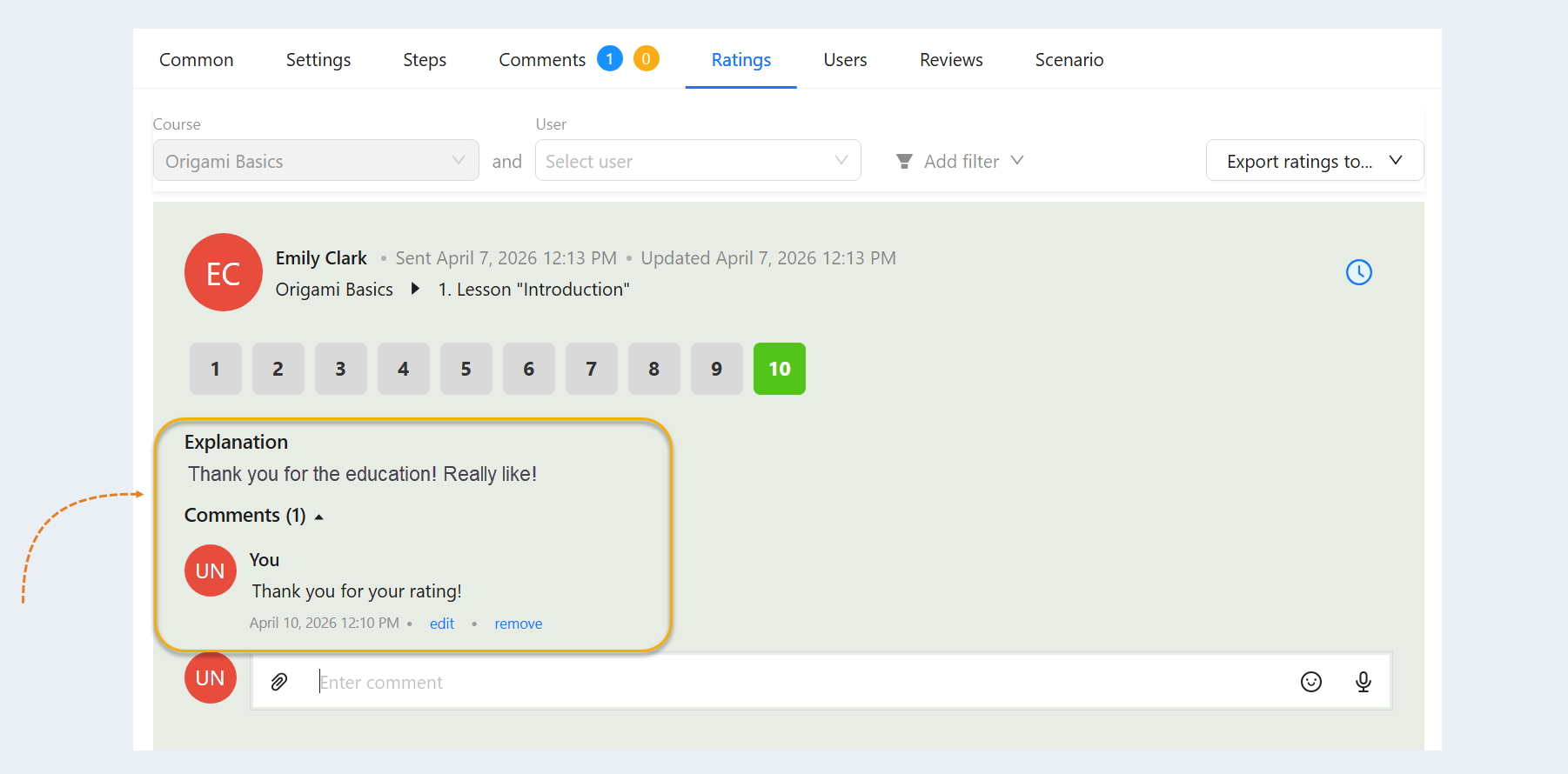This screenshot has height=774, width=1568.
Task: Select rating value 9
Action: click(x=717, y=369)
